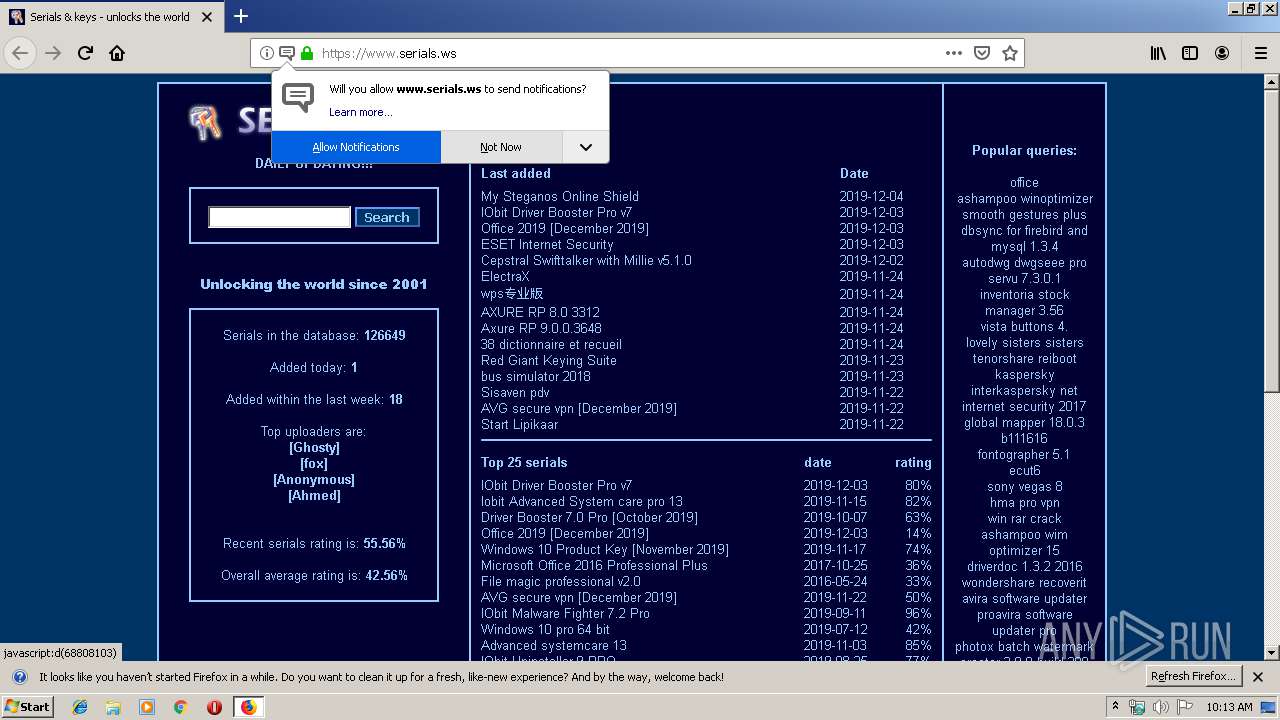Viewport: 1280px width, 720px height.
Task: Open popular query office
Action: click(1024, 182)
